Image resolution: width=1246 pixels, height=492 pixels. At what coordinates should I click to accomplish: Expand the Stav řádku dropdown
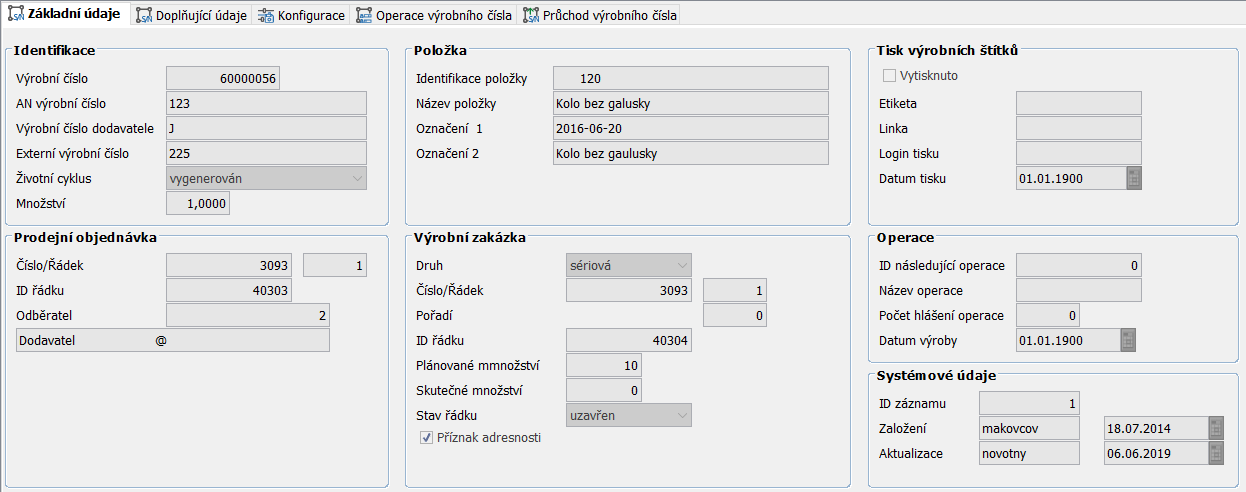click(682, 415)
